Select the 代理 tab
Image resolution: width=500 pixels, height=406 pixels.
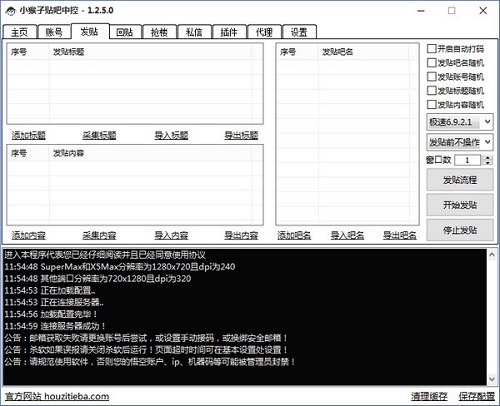pos(264,32)
